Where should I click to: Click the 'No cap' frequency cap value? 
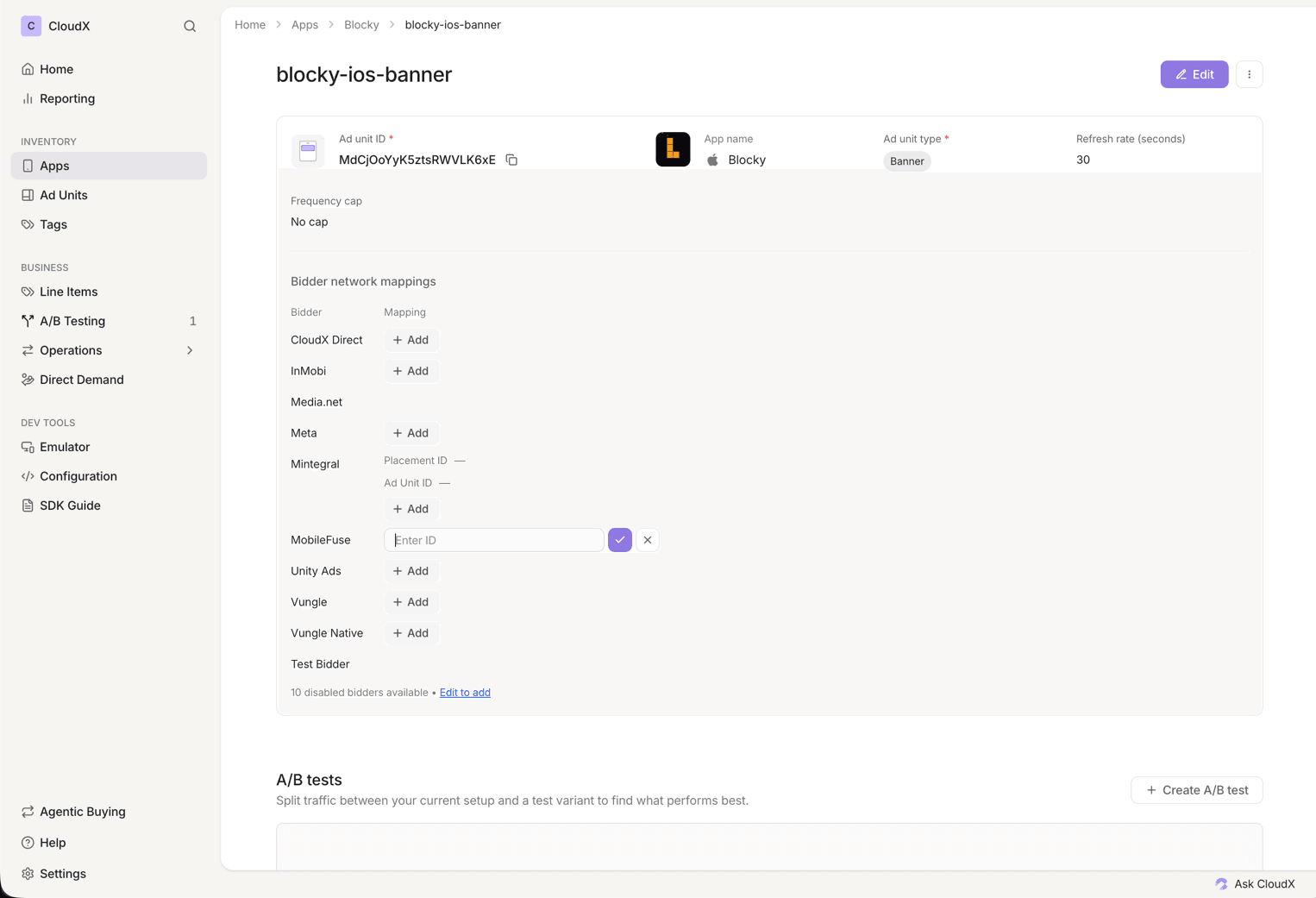pyautogui.click(x=310, y=222)
